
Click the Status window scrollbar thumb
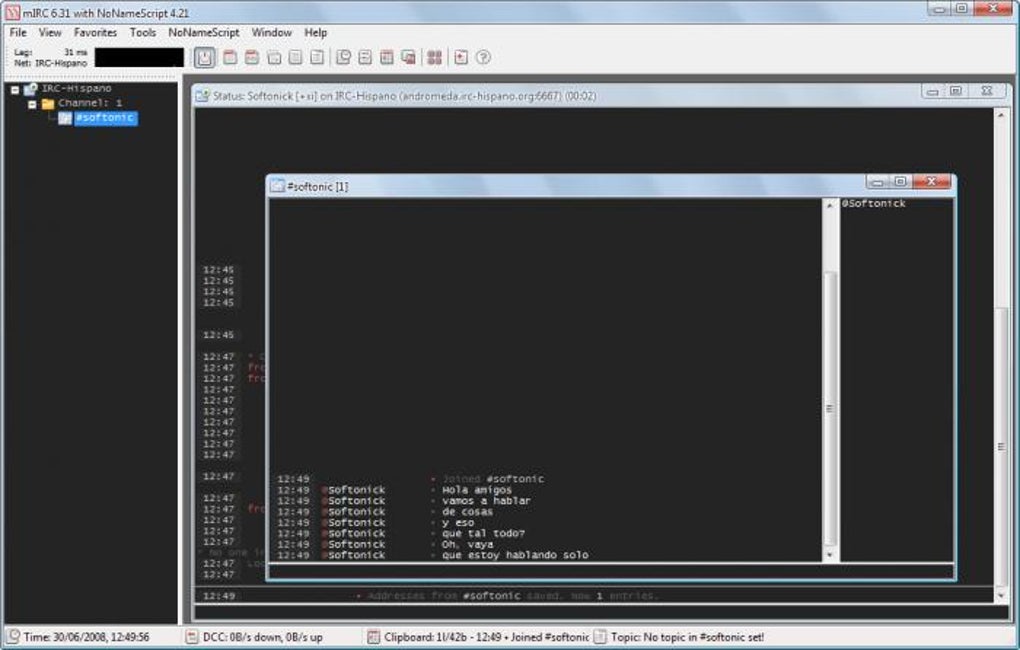pyautogui.click(x=1000, y=446)
